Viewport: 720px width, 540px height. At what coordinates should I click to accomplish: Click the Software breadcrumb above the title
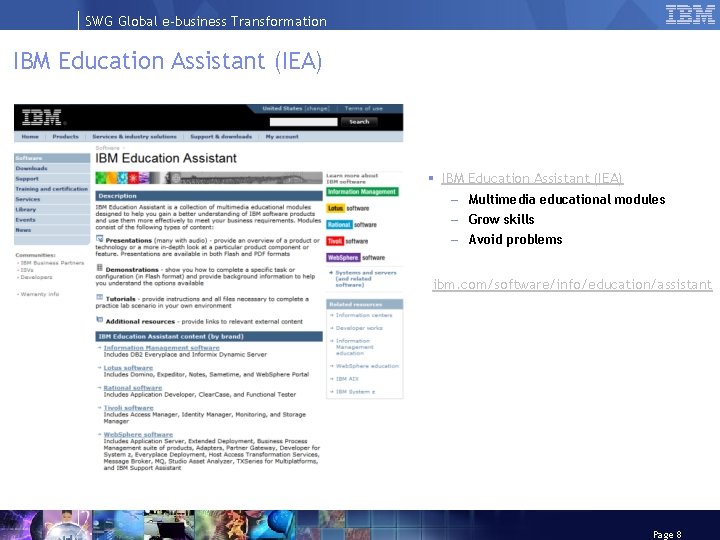point(107,148)
